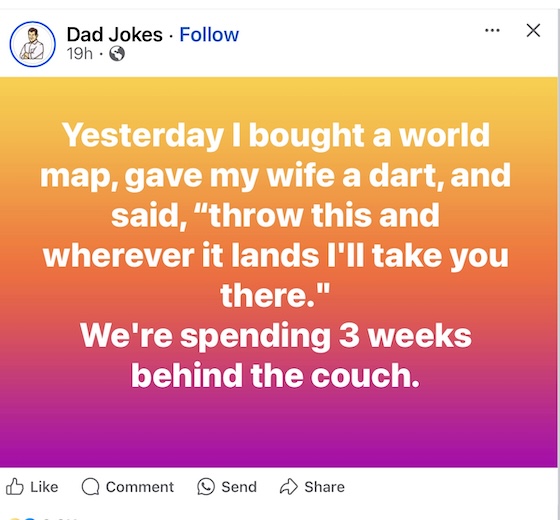Click the thumbs-up Like icon

[x=15, y=486]
